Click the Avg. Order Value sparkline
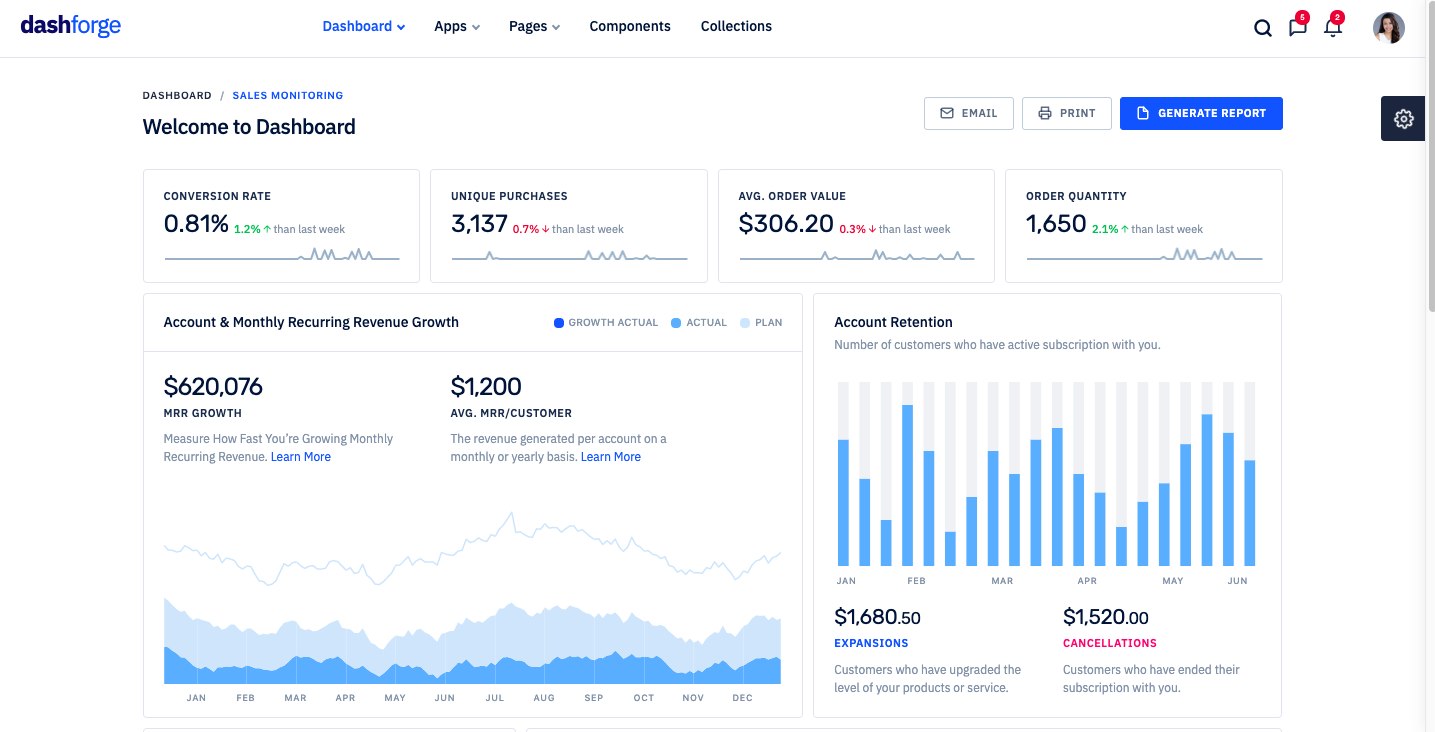Viewport: 1435px width, 732px height. point(857,256)
